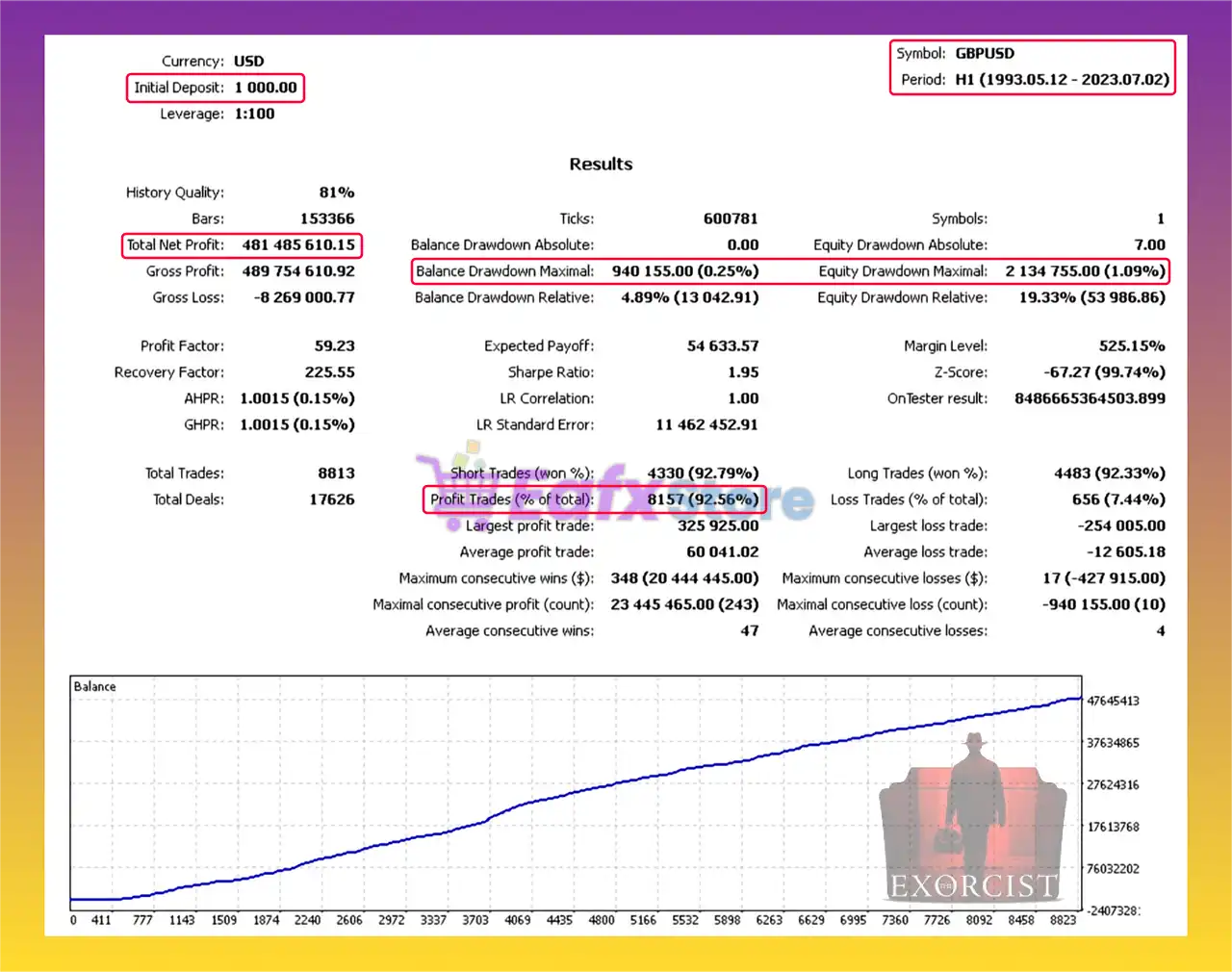This screenshot has width=1232, height=972.
Task: Select Average profit trade value 60 041.02
Action: point(723,552)
